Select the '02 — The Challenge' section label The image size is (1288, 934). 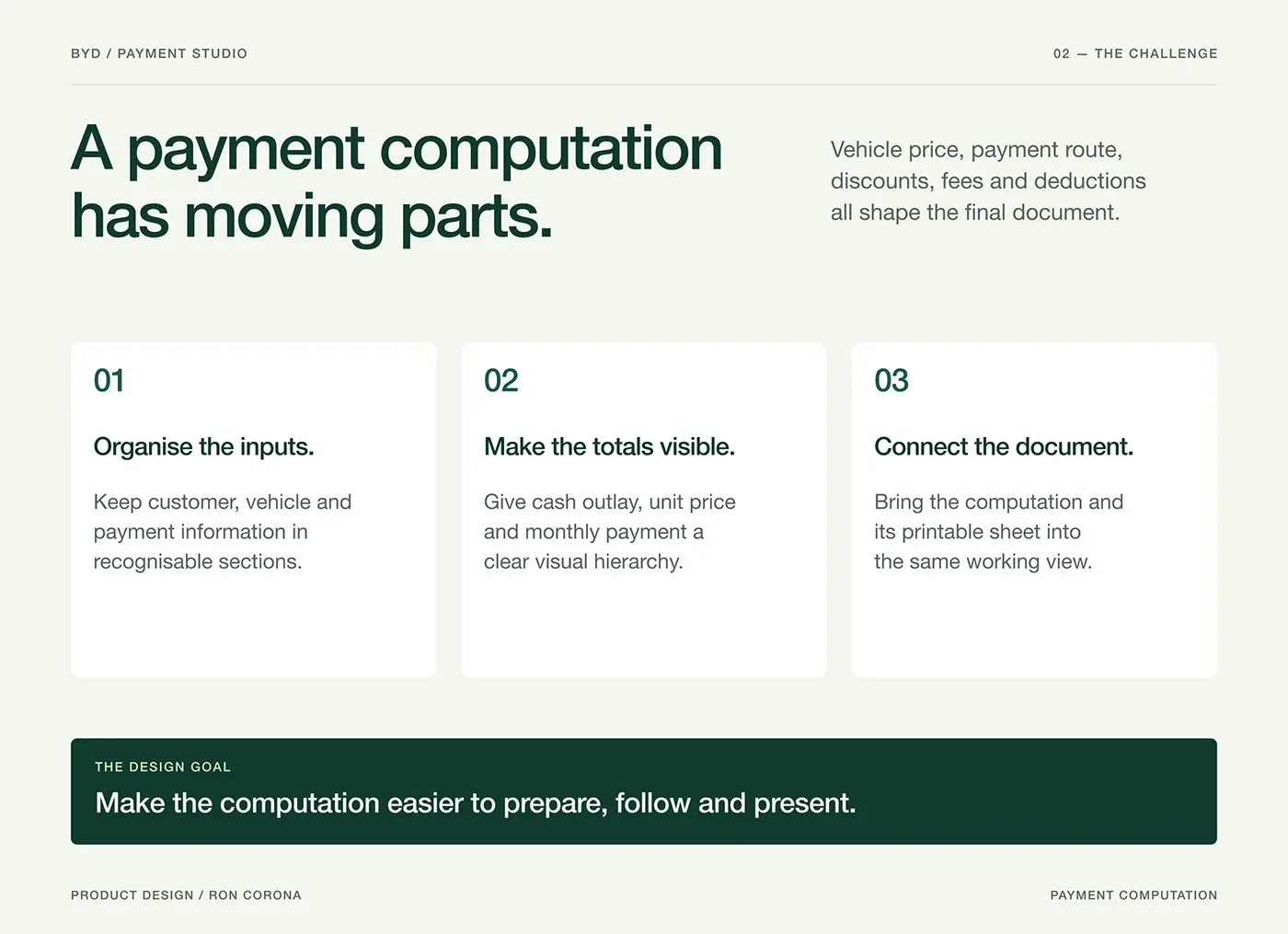1135,53
